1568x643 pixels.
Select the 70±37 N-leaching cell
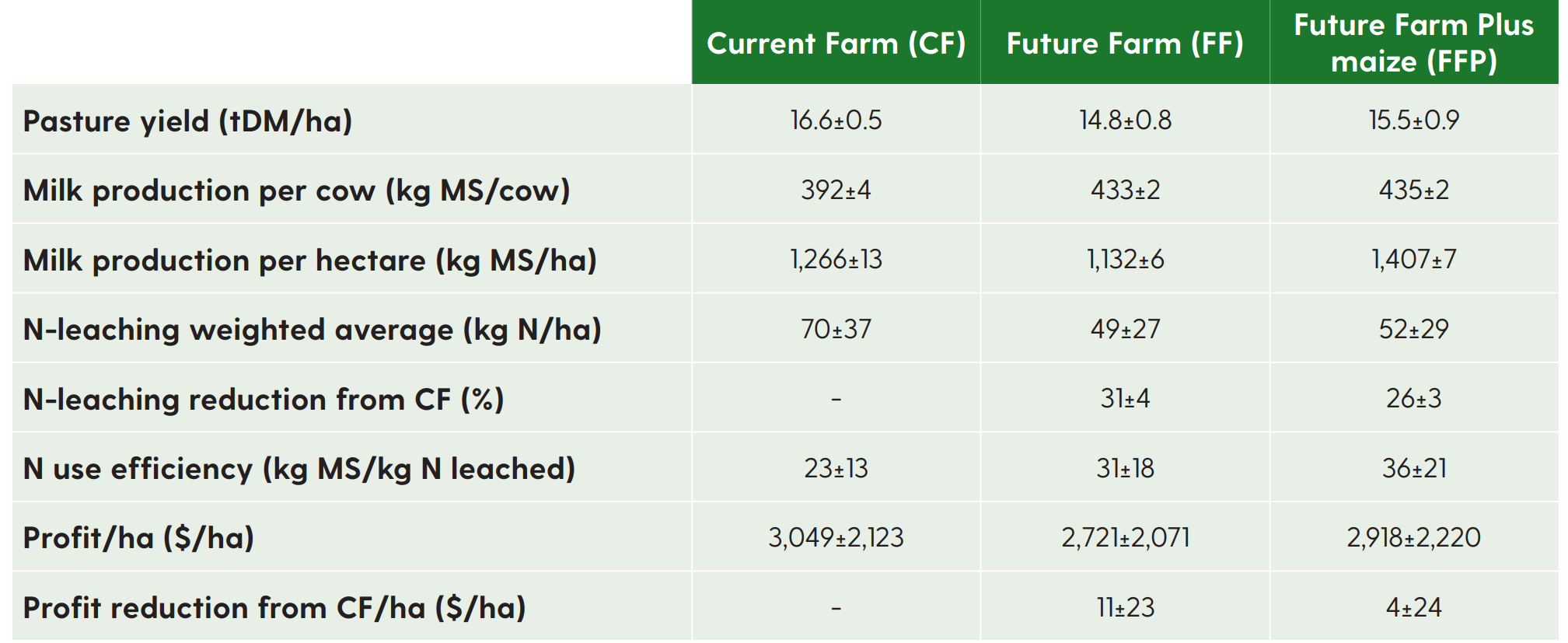(x=836, y=329)
